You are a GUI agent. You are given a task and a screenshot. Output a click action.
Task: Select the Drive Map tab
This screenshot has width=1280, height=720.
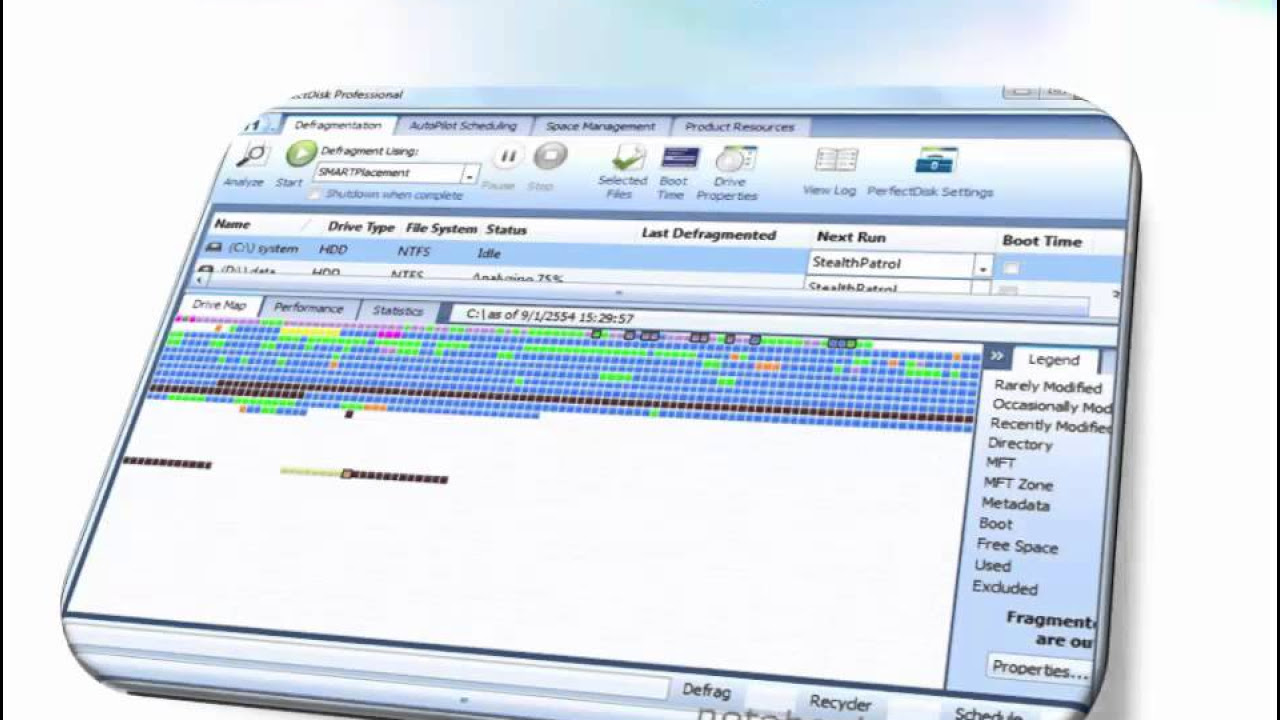218,305
